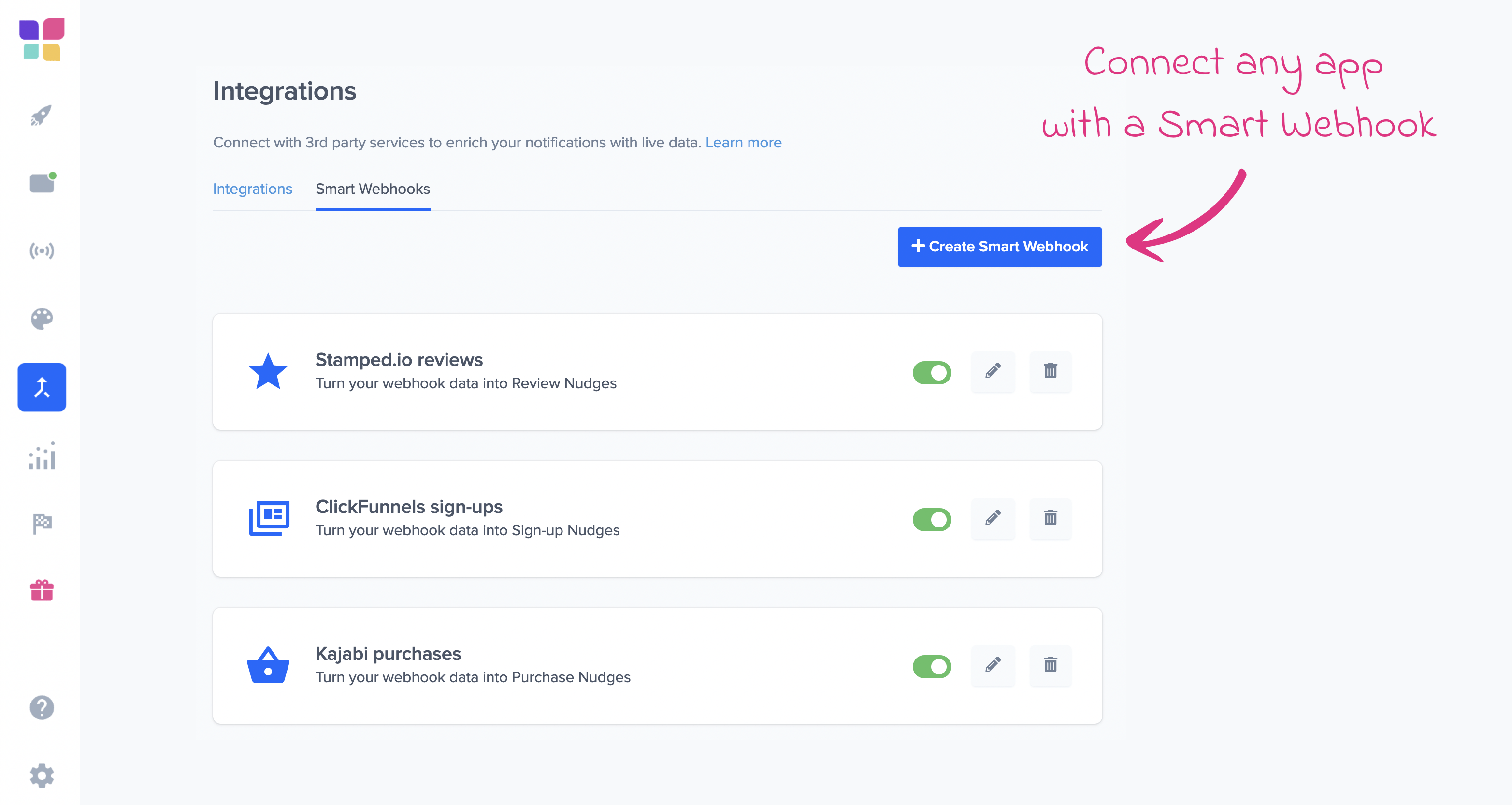The height and width of the screenshot is (805, 1512).
Task: Turn off ClickFunnels sign-ups webhook toggle
Action: point(932,519)
